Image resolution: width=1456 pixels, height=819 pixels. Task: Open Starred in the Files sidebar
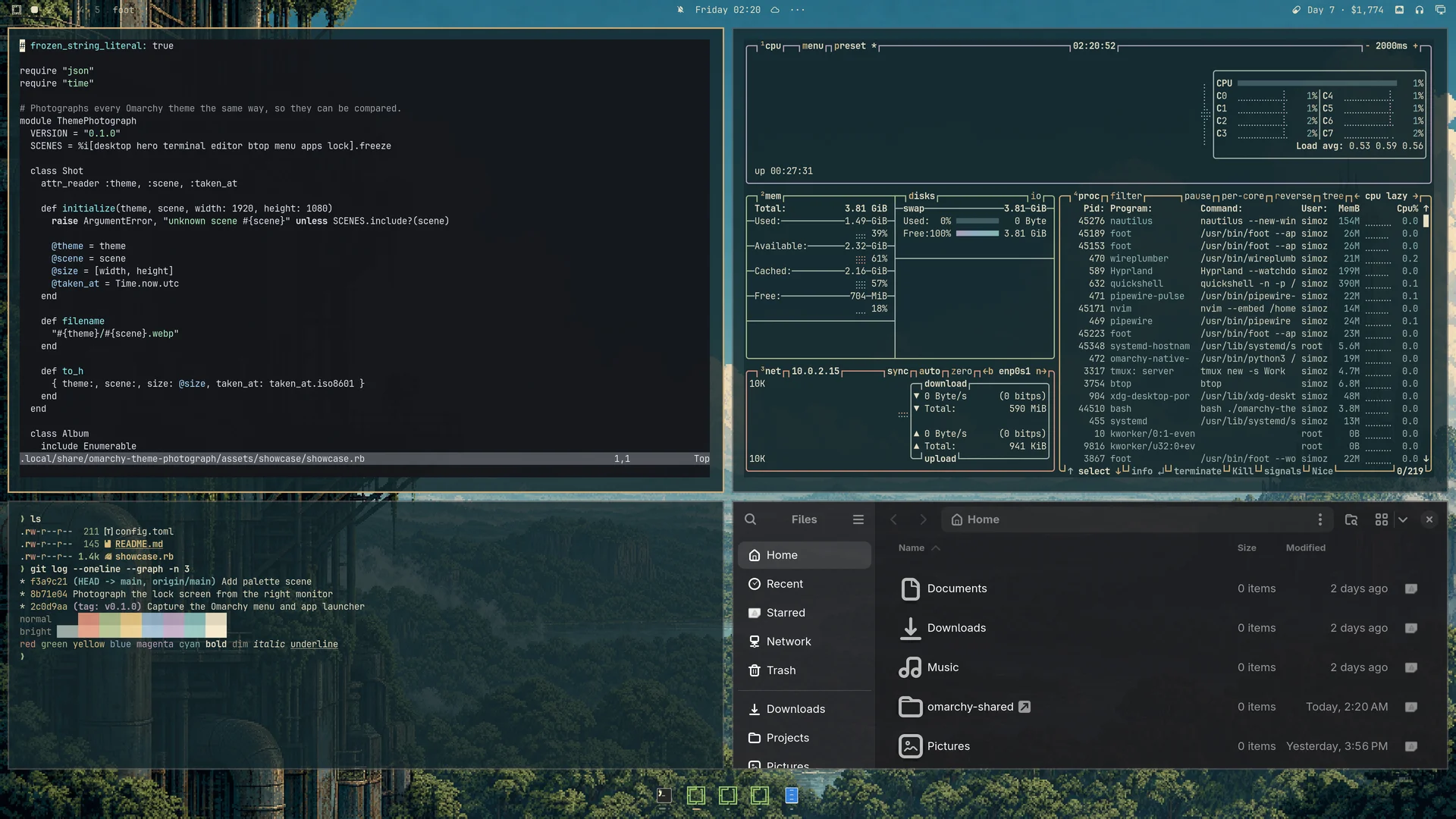[x=805, y=613]
